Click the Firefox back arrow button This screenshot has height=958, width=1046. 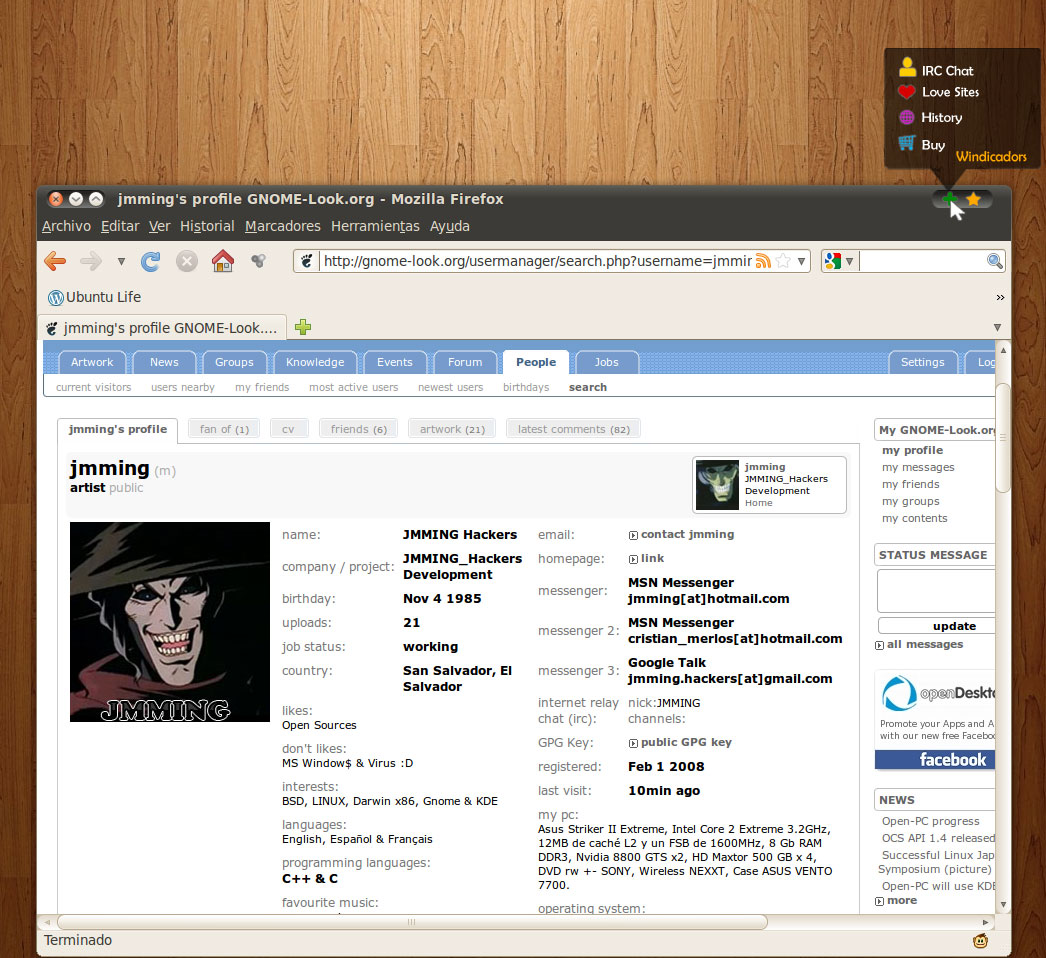click(55, 261)
